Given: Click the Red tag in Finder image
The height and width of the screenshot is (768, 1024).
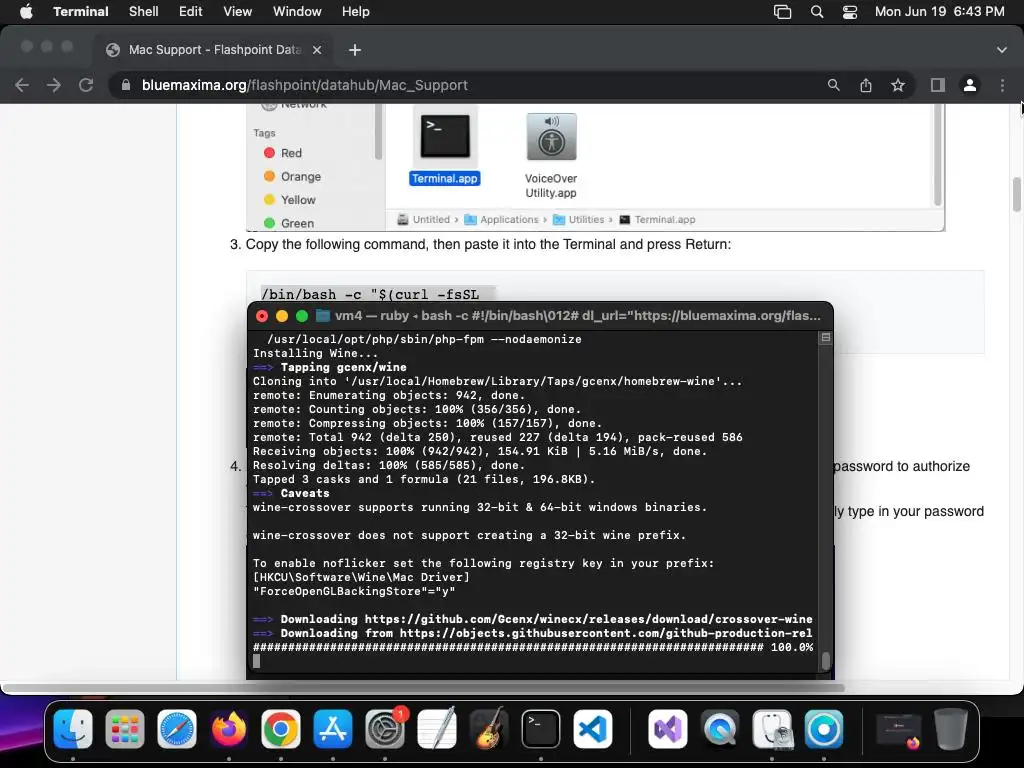Looking at the screenshot, I should [283, 153].
